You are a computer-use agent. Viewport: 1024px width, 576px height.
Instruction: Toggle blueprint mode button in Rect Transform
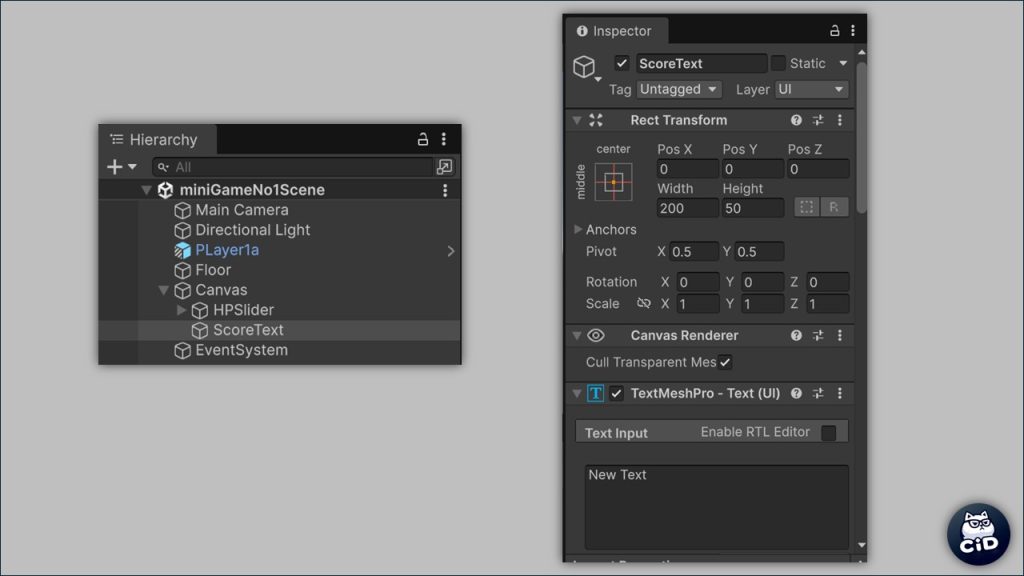[806, 208]
